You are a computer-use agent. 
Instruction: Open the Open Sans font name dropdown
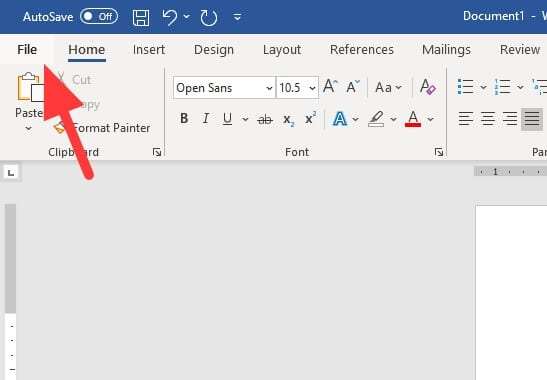[x=269, y=88]
